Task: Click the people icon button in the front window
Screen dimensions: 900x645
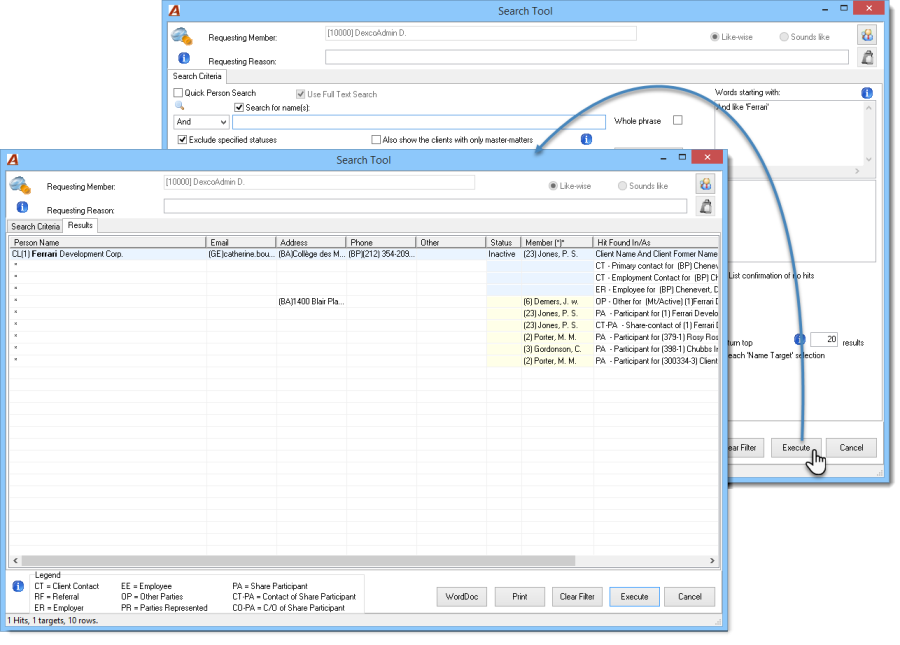Action: (705, 184)
